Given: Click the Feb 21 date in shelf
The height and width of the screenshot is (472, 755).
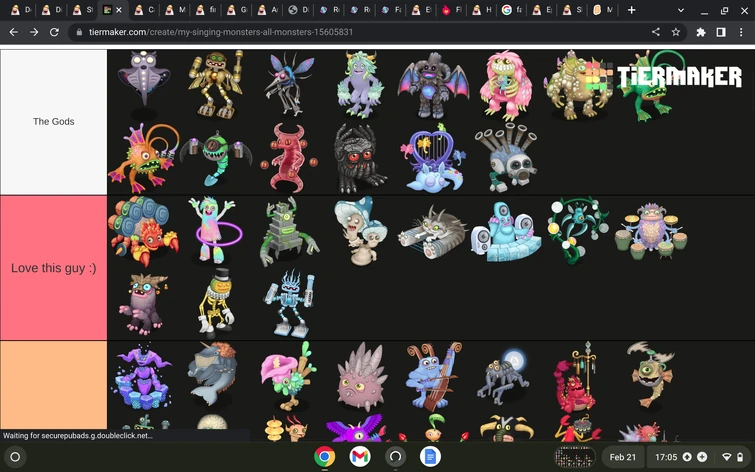Looking at the screenshot, I should tap(623, 457).
